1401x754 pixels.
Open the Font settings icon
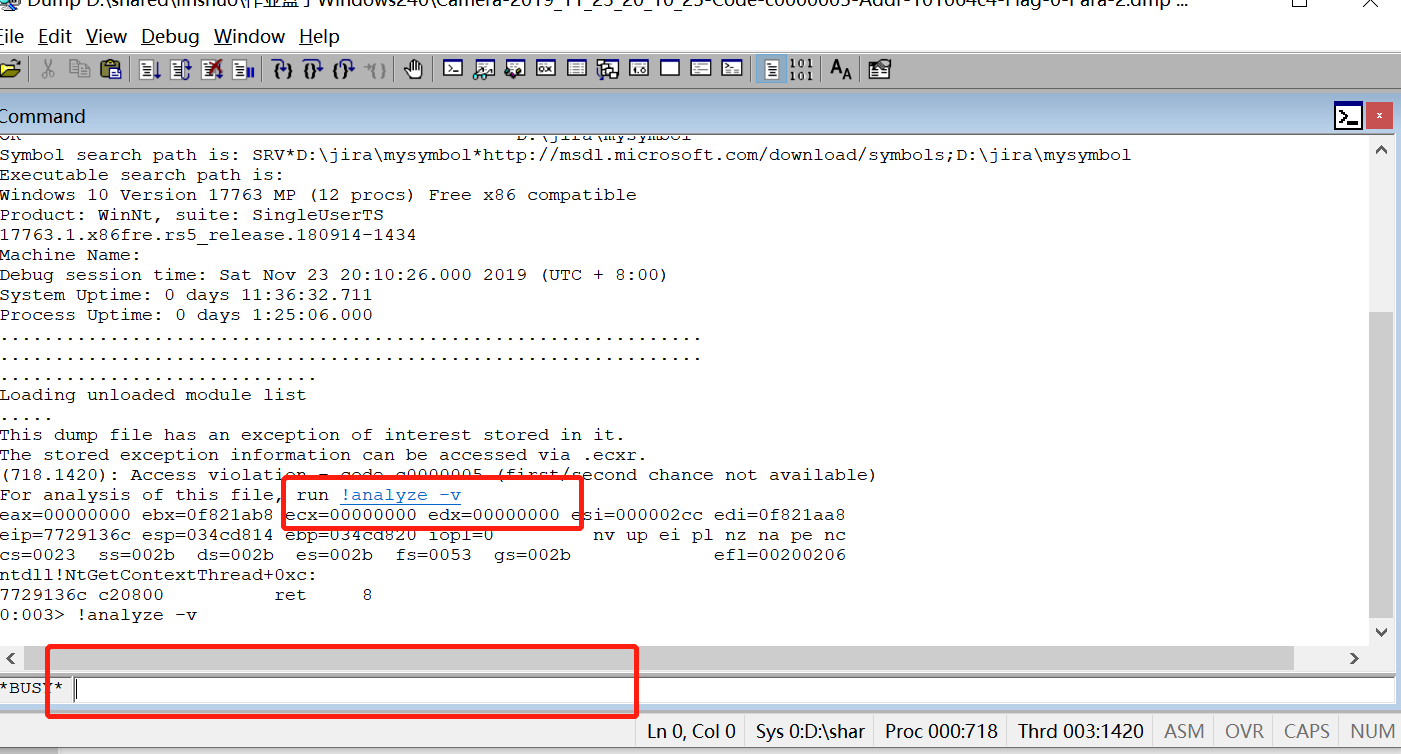(x=839, y=69)
